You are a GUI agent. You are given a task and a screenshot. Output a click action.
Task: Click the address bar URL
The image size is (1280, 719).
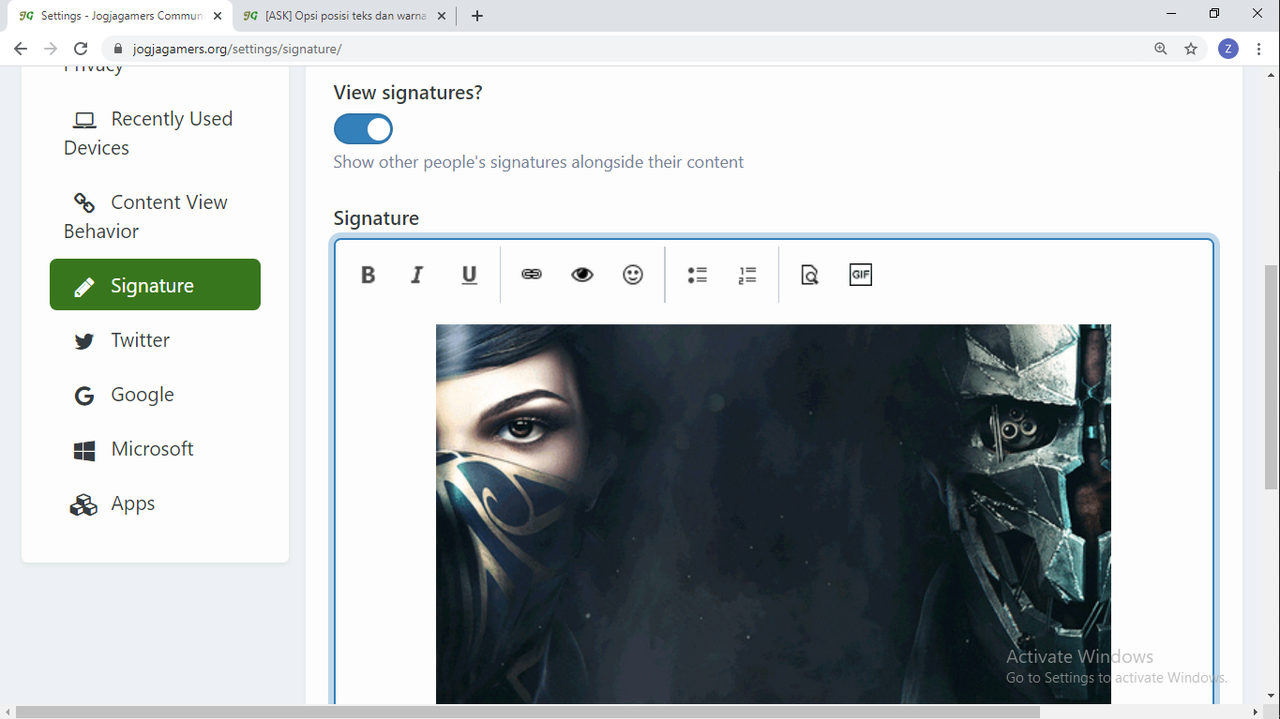(237, 49)
